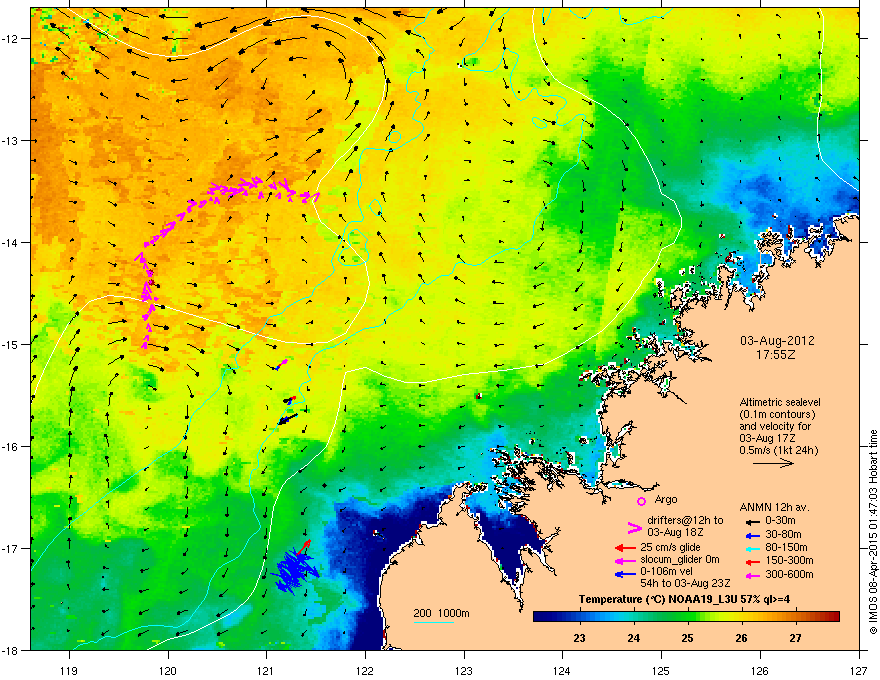Click the 0.5m/s velocity reference arrow
This screenshot has width=880, height=680.
[773, 463]
